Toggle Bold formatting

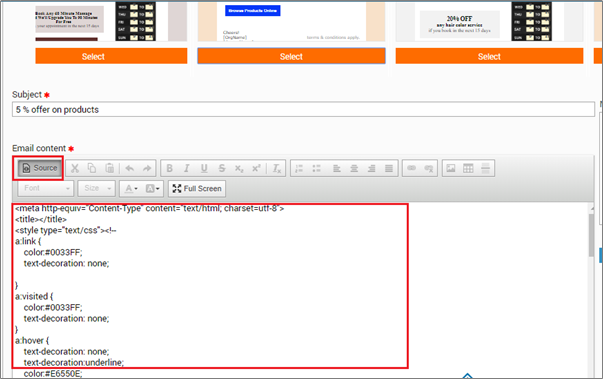tap(169, 168)
